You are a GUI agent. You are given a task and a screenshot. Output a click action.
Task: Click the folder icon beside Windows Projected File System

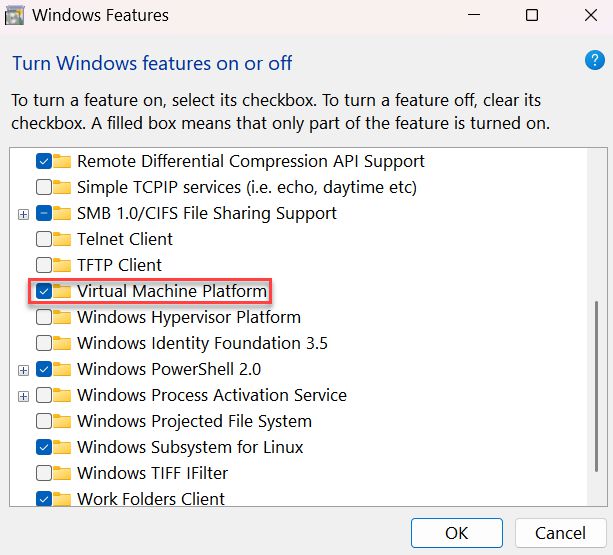pos(63,421)
